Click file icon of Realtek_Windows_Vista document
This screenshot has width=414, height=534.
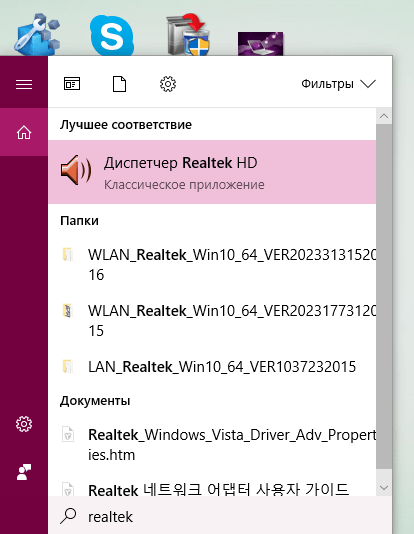68,434
